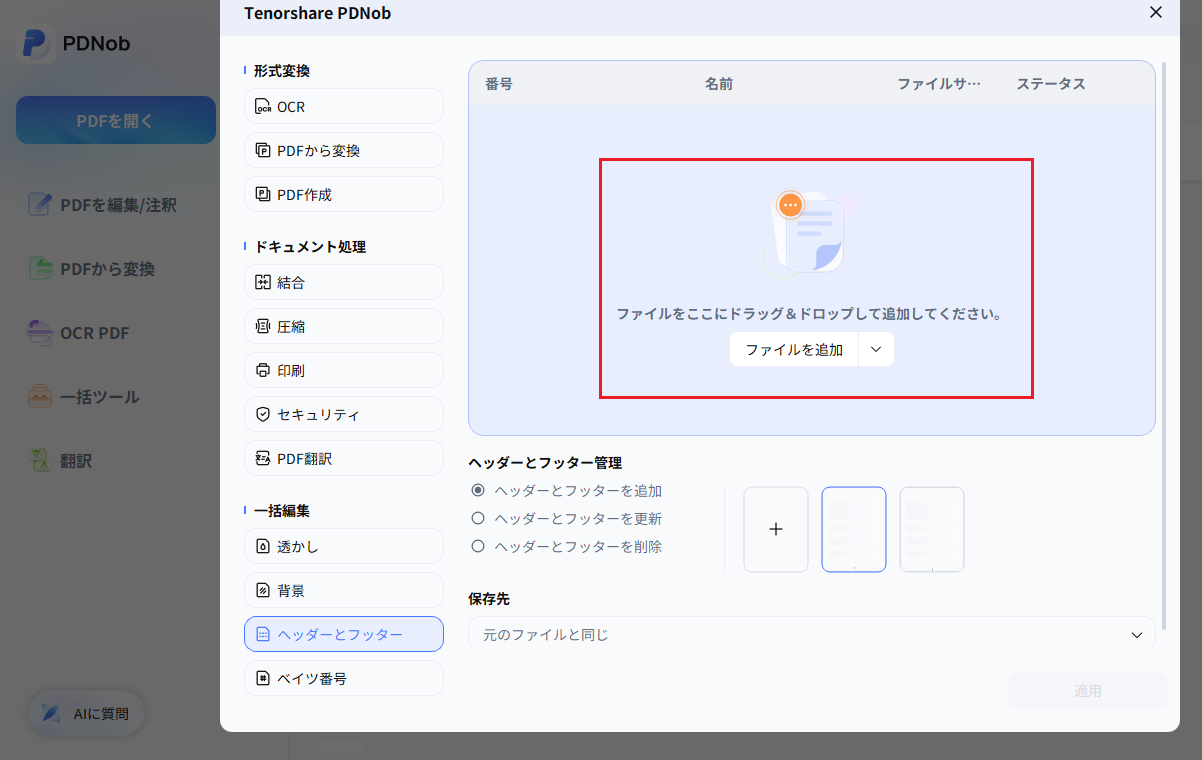
Task: Select the 圧縮 menu item
Action: (344, 327)
